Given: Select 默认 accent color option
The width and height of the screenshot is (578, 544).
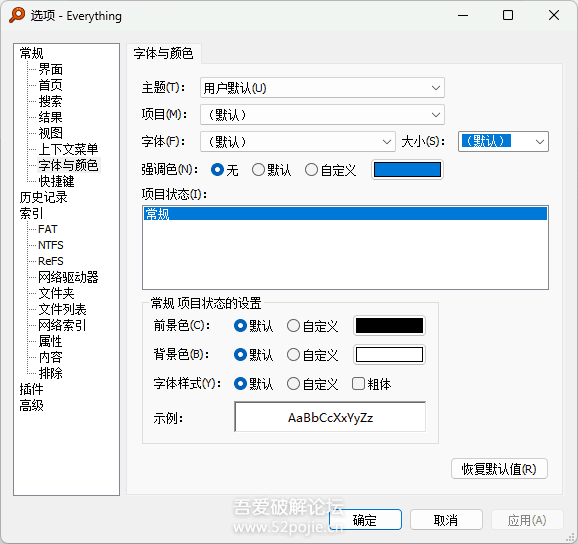Looking at the screenshot, I should coord(272,170).
